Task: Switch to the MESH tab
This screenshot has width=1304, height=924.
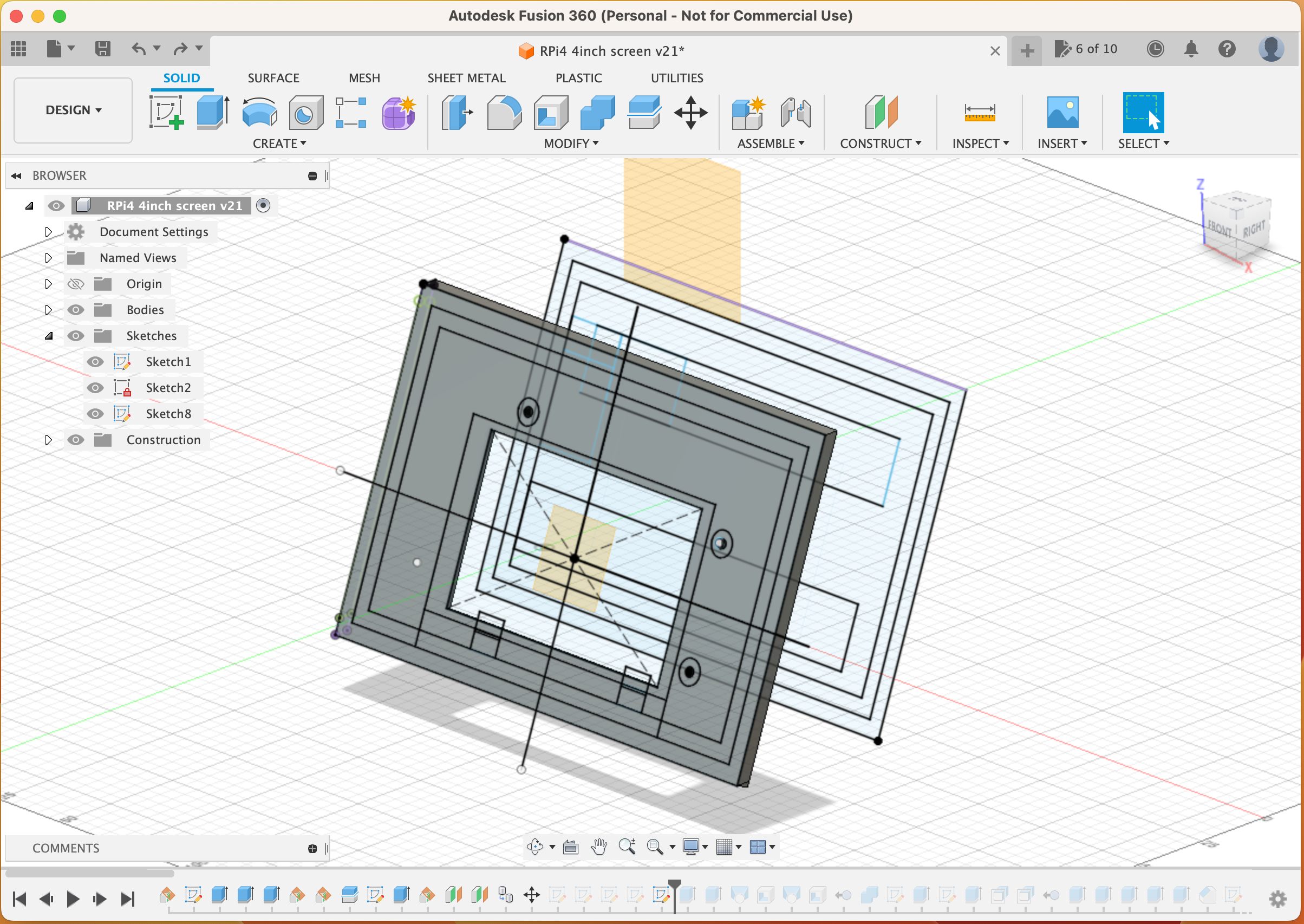Action: pyautogui.click(x=364, y=78)
